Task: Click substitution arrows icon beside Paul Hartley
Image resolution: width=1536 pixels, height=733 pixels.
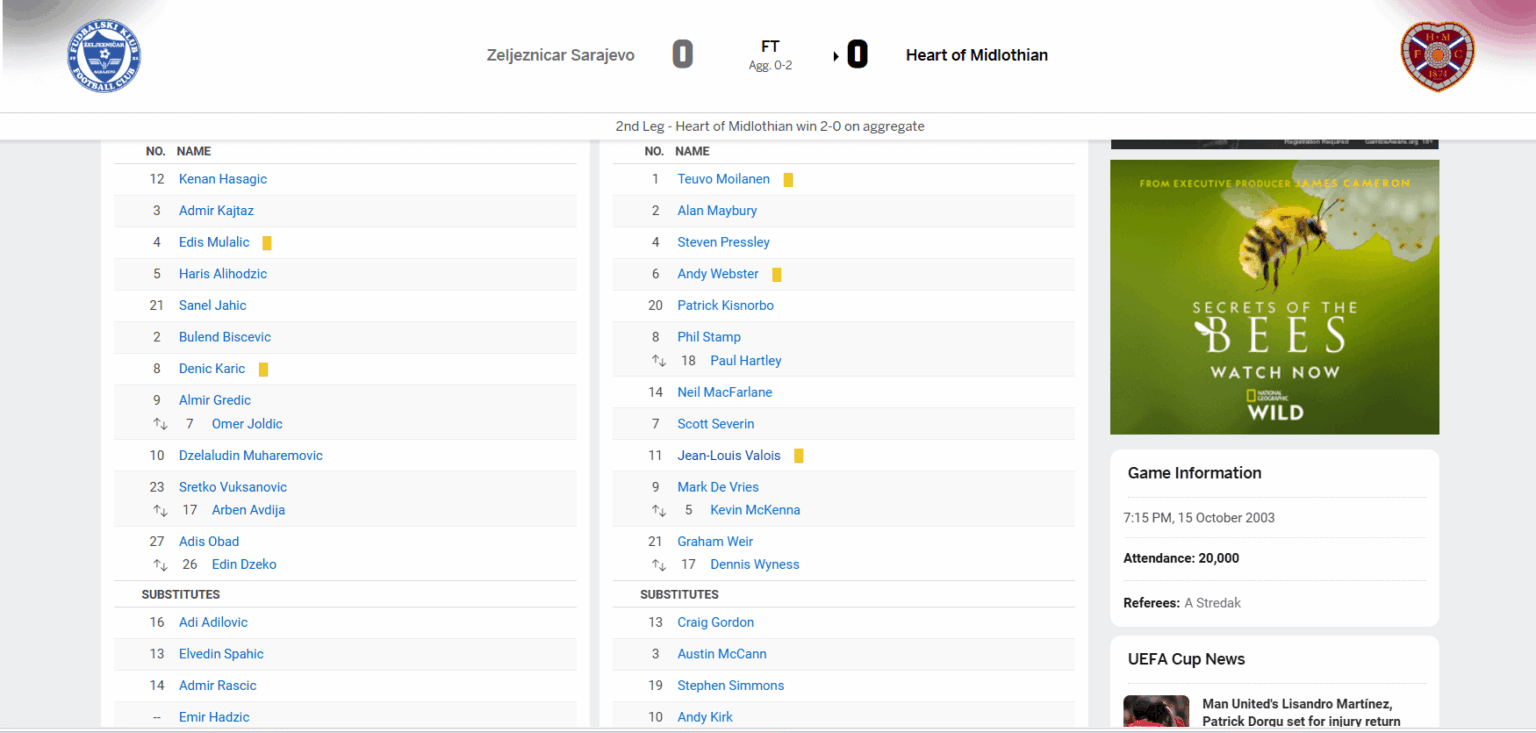Action: coord(659,361)
